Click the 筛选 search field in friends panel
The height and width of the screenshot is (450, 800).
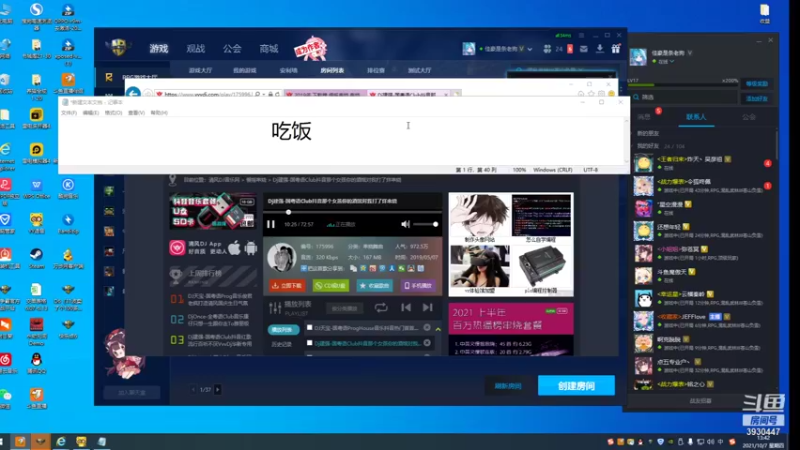coord(686,97)
